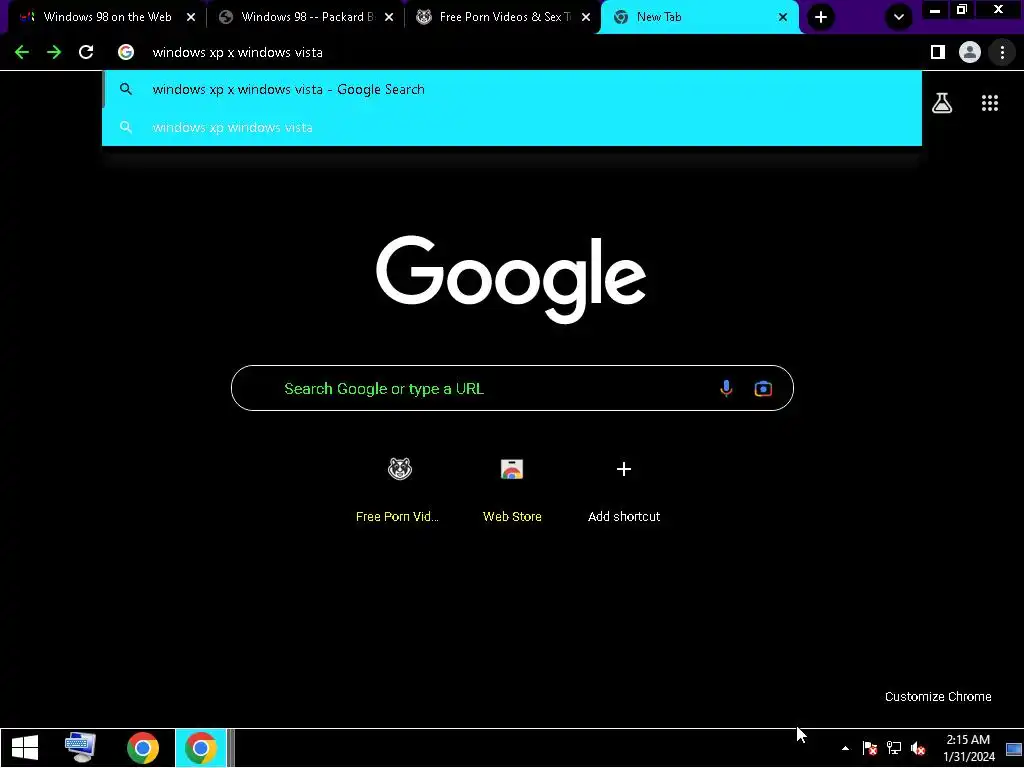Image resolution: width=1024 pixels, height=768 pixels.
Task: Close the third tab with raccoon favicon
Action: coord(586,18)
